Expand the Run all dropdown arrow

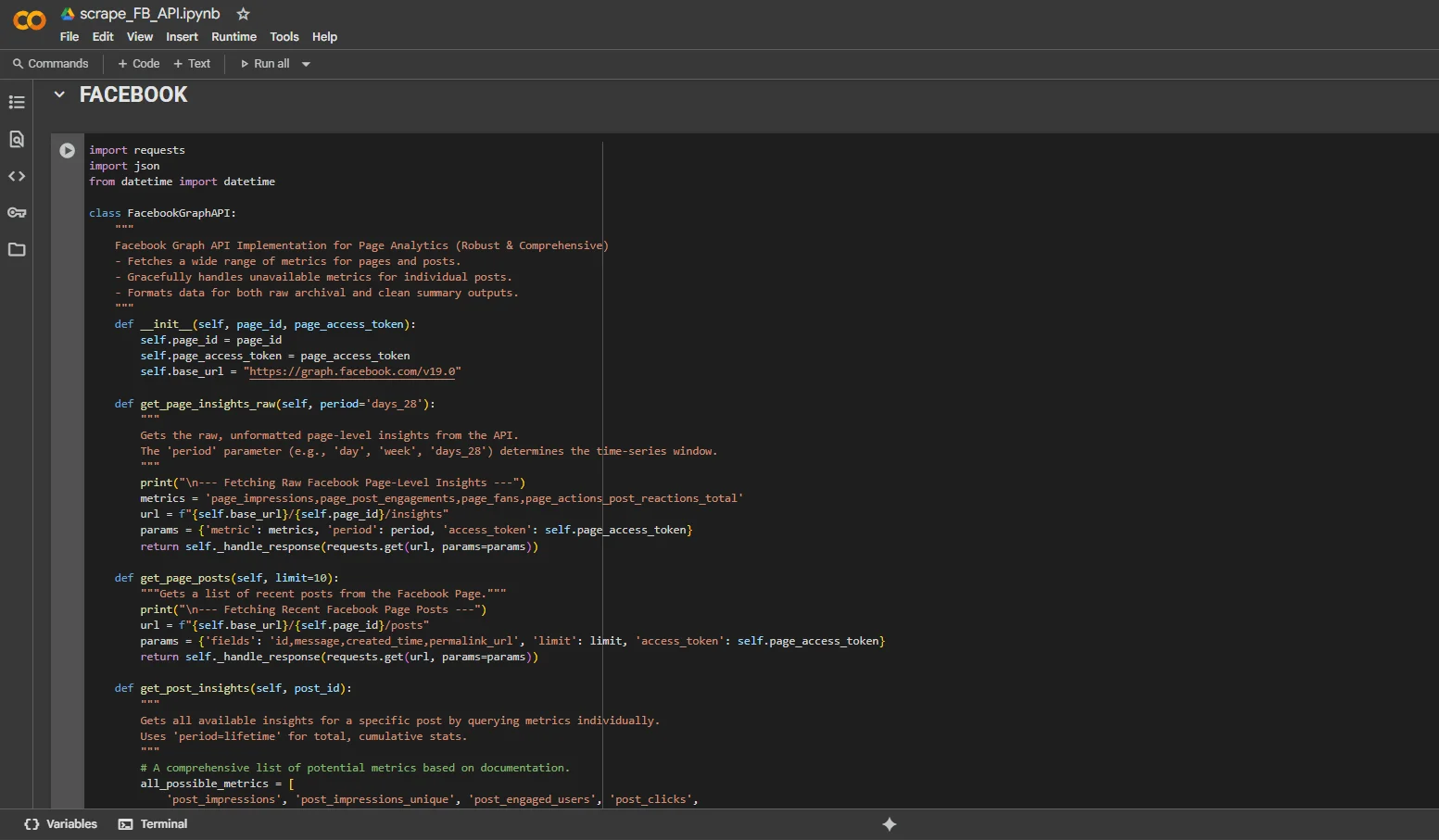306,64
